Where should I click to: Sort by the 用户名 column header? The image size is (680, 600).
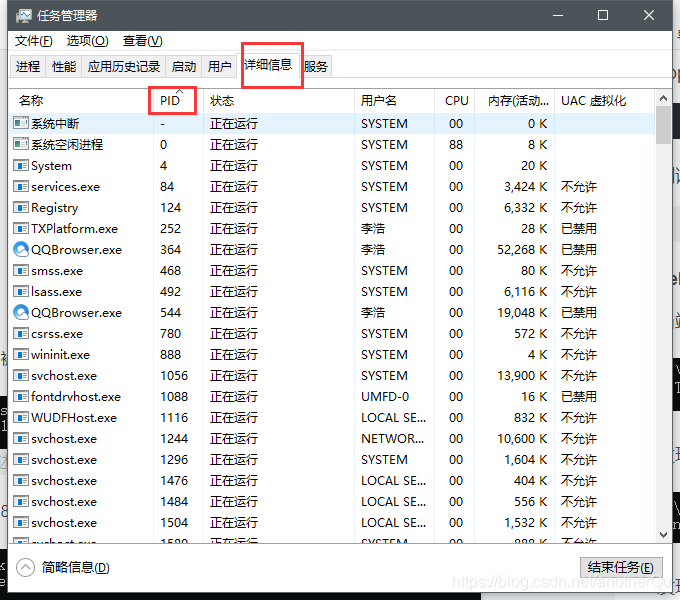click(x=394, y=101)
